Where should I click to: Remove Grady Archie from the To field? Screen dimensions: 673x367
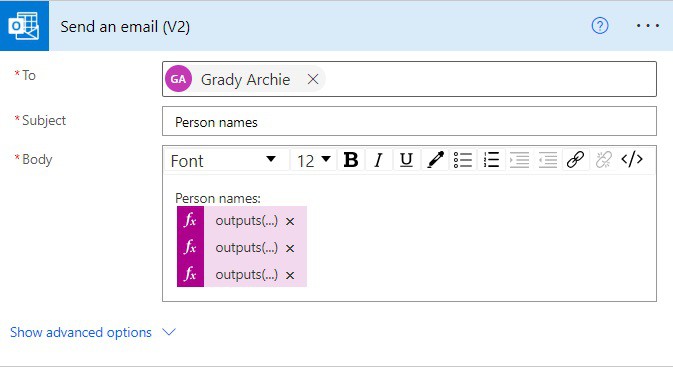[313, 79]
